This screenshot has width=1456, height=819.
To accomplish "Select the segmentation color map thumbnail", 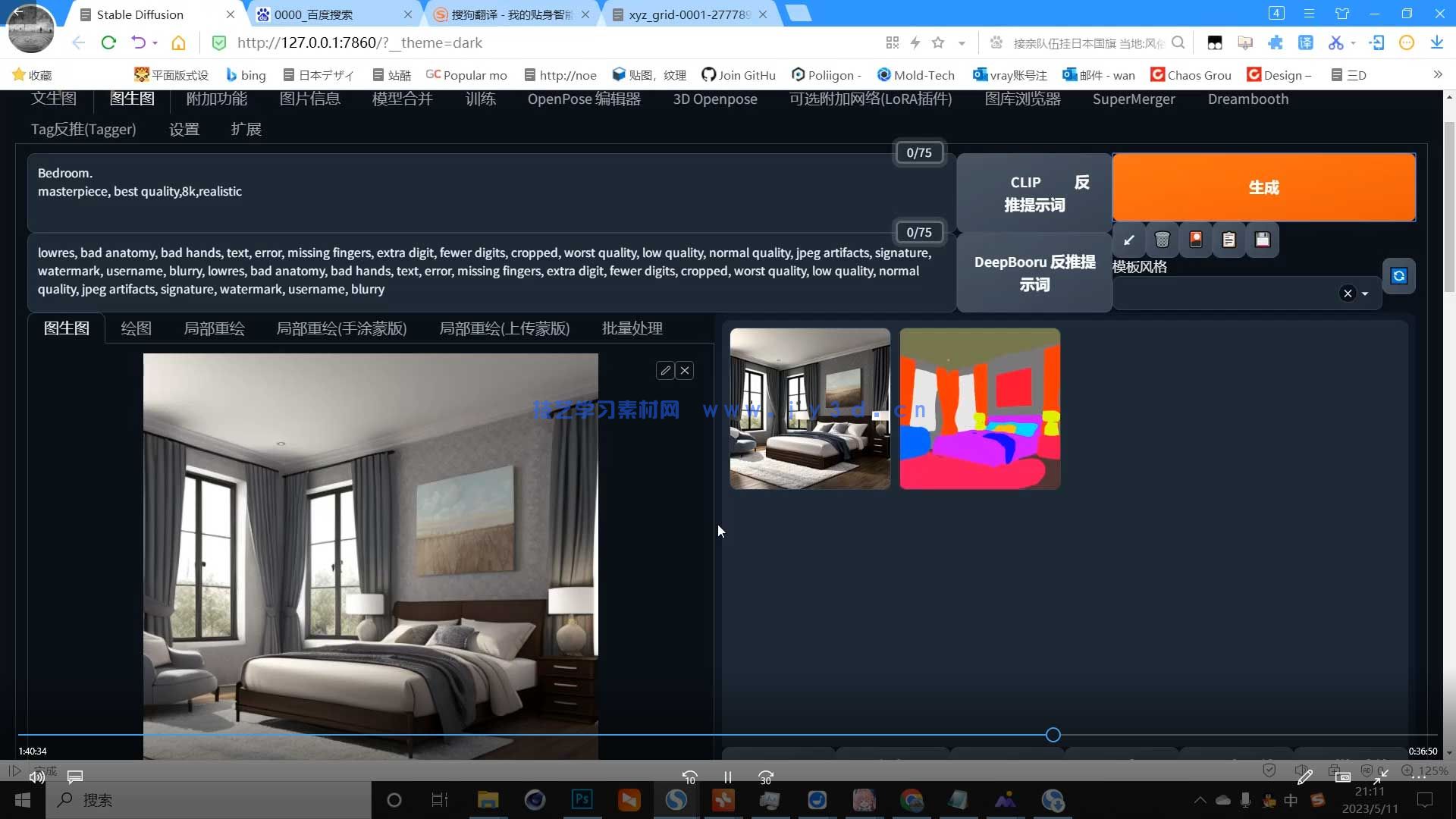I will click(x=980, y=409).
